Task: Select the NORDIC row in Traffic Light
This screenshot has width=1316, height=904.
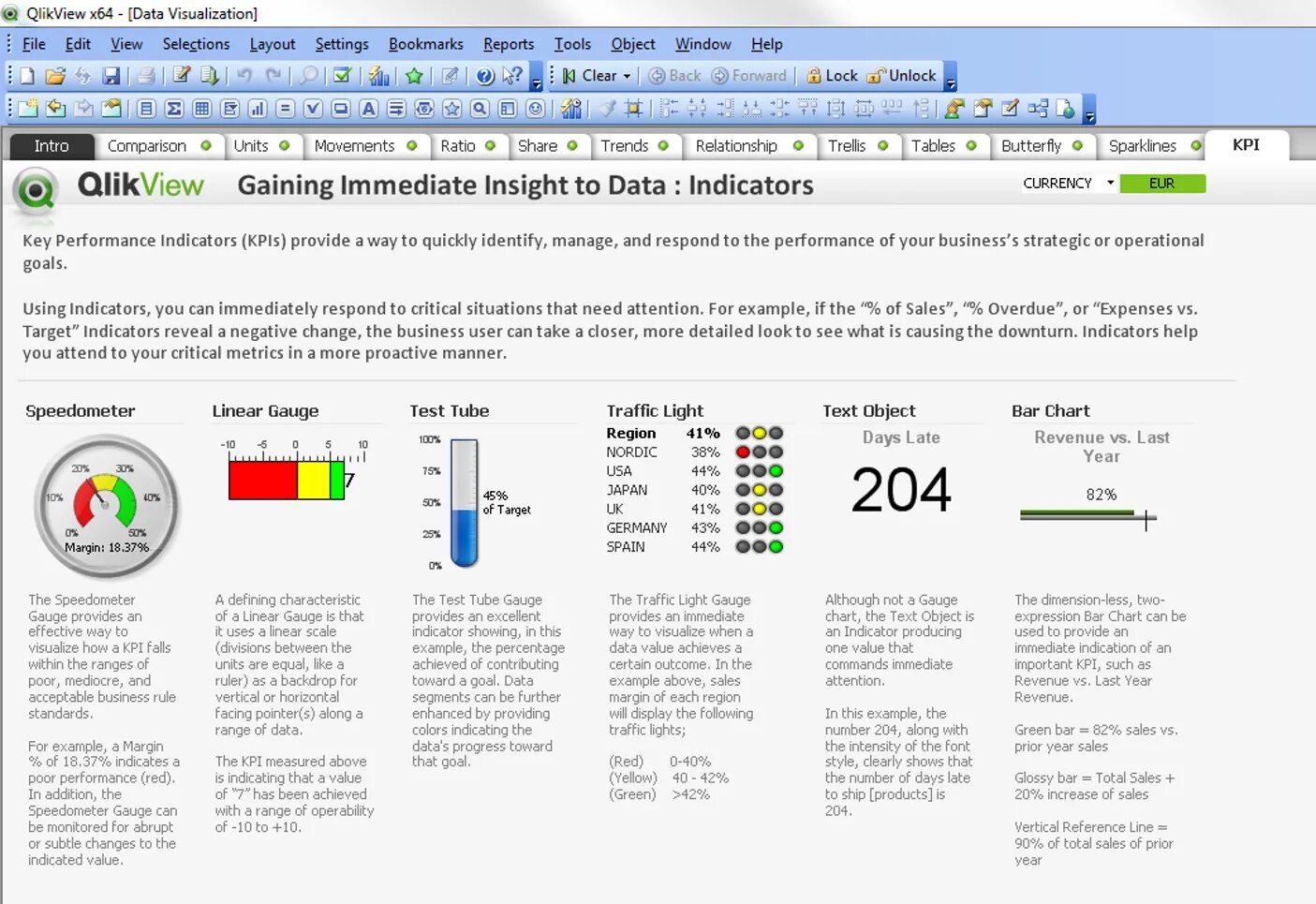Action: tap(694, 452)
